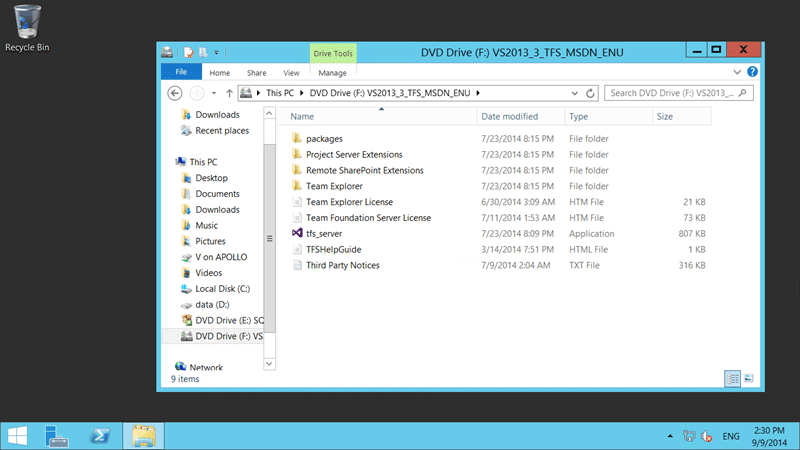Viewport: 800px width, 450px height.
Task: Expand the arrow after the DVD Drive breadcrumb
Action: pos(478,93)
